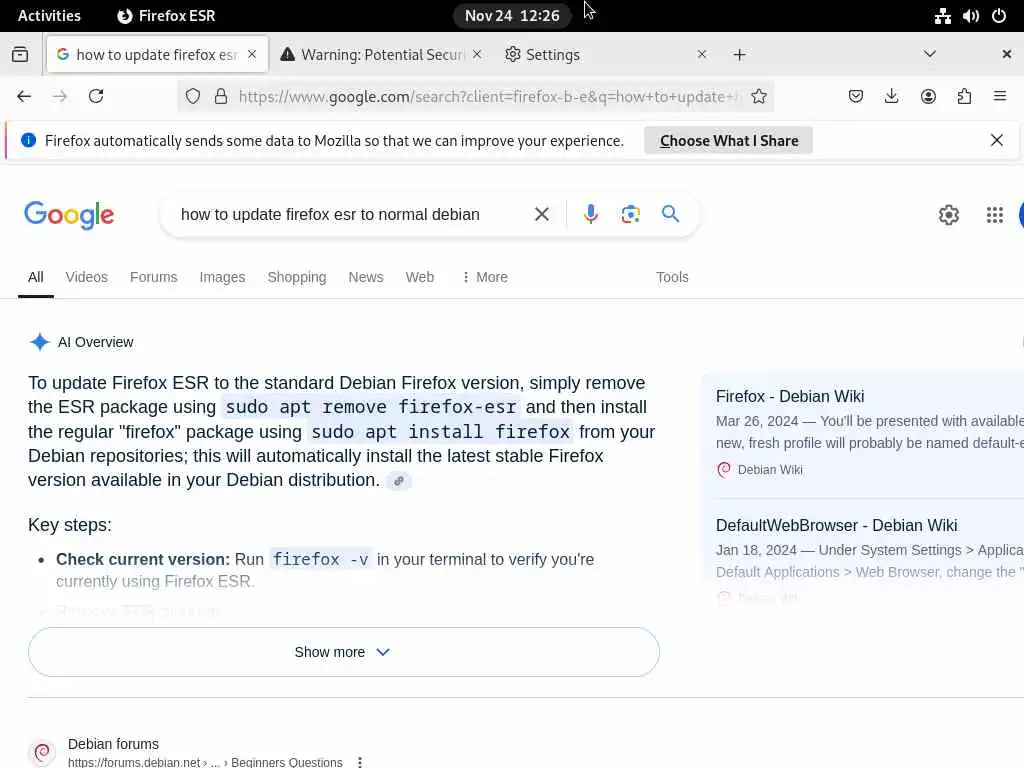Image resolution: width=1024 pixels, height=768 pixels.
Task: Submit search with magnifier icon
Action: point(670,214)
